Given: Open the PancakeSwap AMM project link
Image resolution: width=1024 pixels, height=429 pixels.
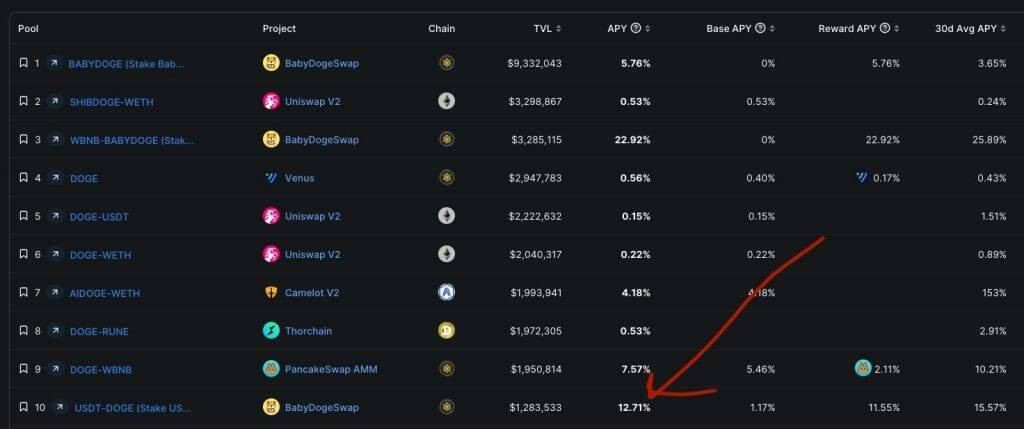Looking at the screenshot, I should point(330,370).
